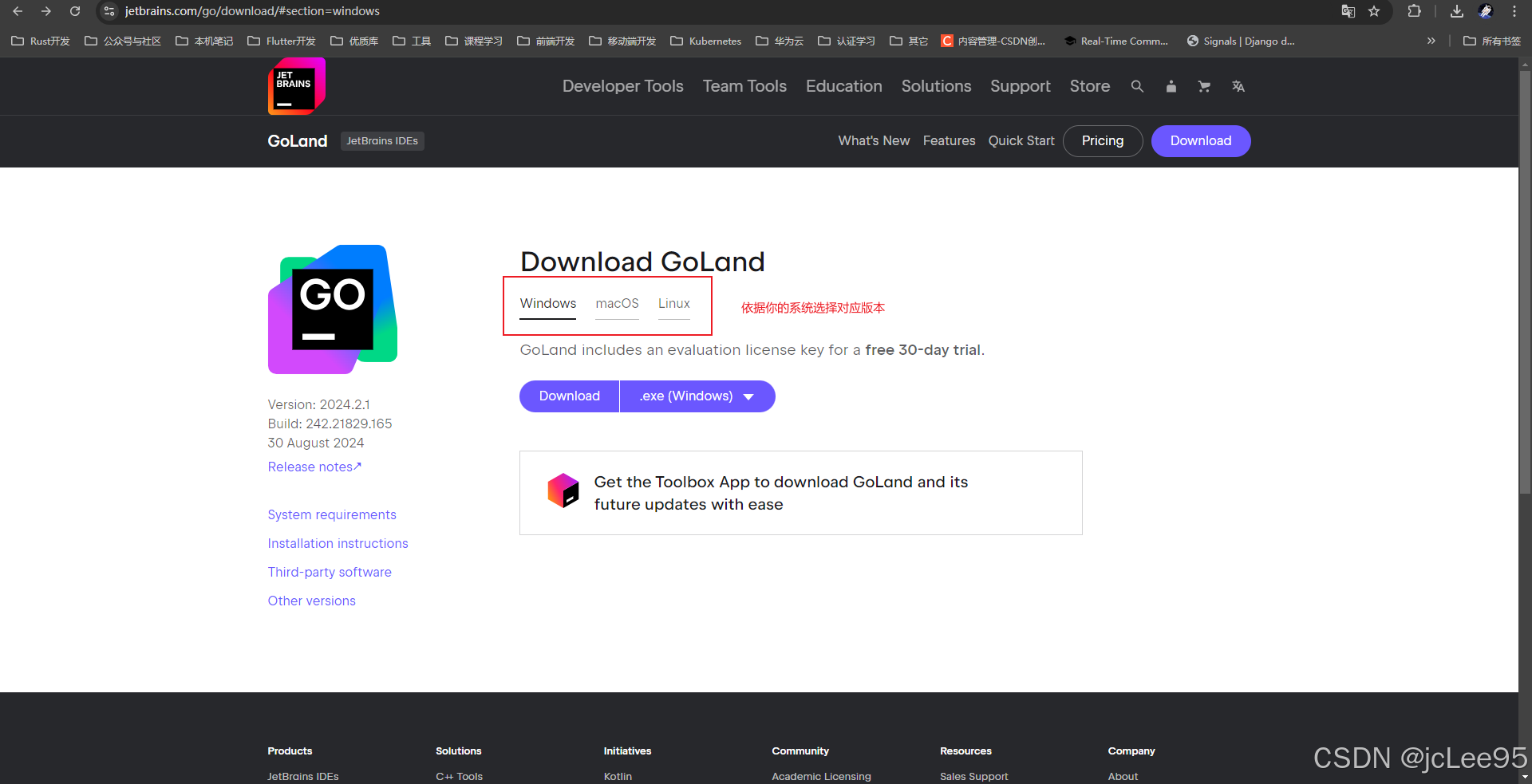Open the Quick Start link

coord(1021,141)
